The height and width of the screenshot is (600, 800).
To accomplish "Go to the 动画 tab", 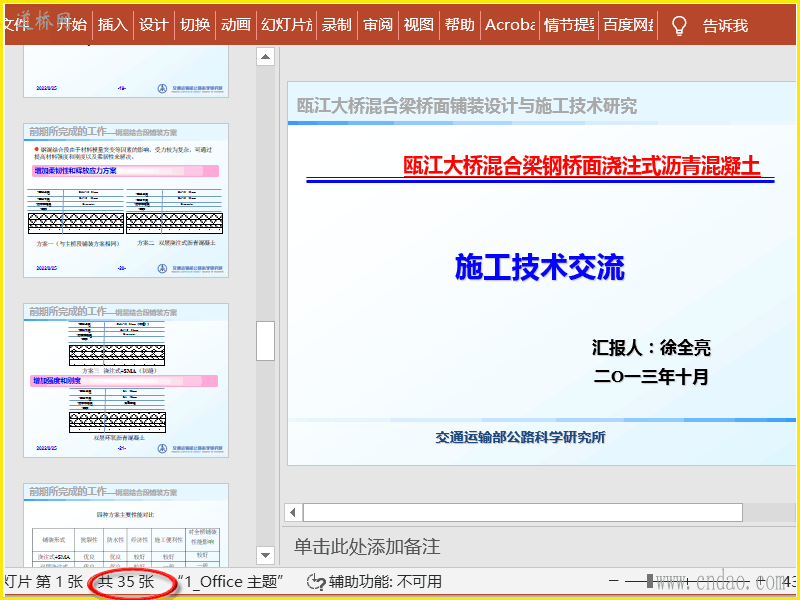I will pos(236,24).
